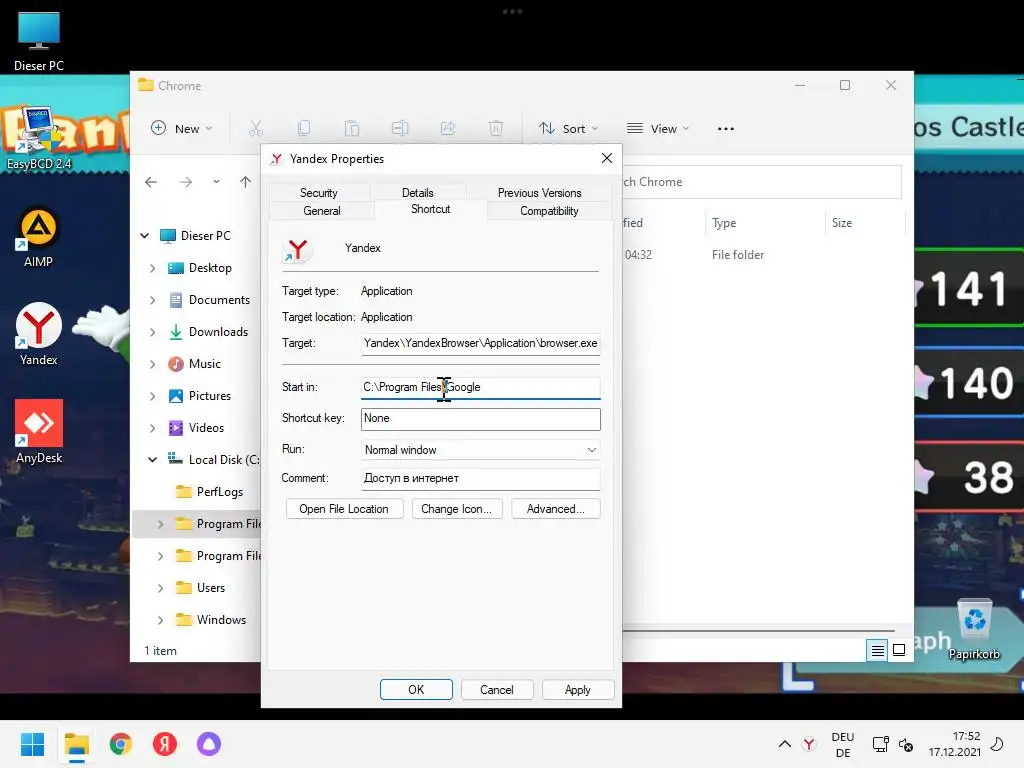Switch to the Previous Versions tab
The height and width of the screenshot is (768, 1024).
[x=539, y=193]
